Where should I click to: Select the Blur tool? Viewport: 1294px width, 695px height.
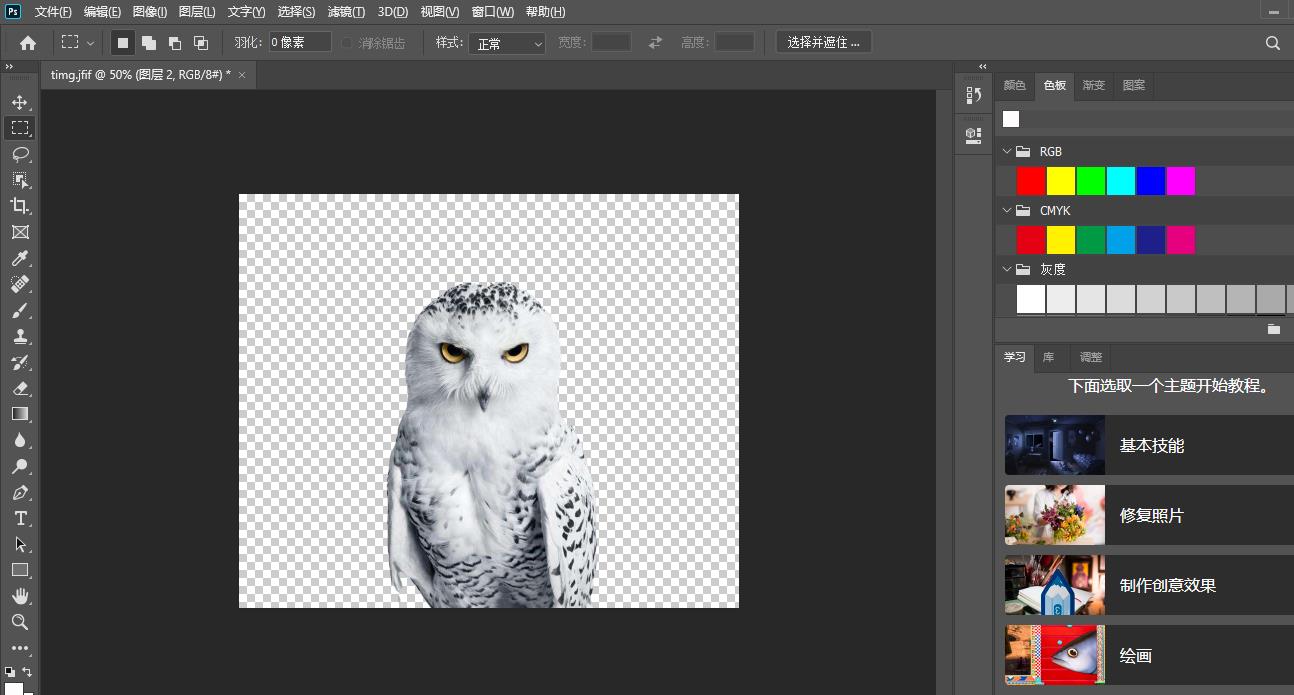[20, 440]
